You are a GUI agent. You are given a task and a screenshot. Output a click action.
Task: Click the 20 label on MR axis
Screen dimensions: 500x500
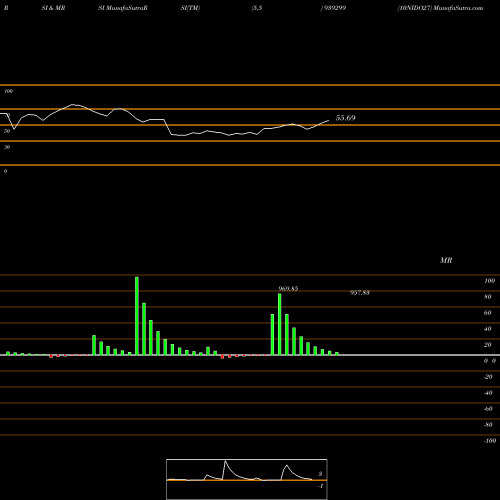(488, 345)
